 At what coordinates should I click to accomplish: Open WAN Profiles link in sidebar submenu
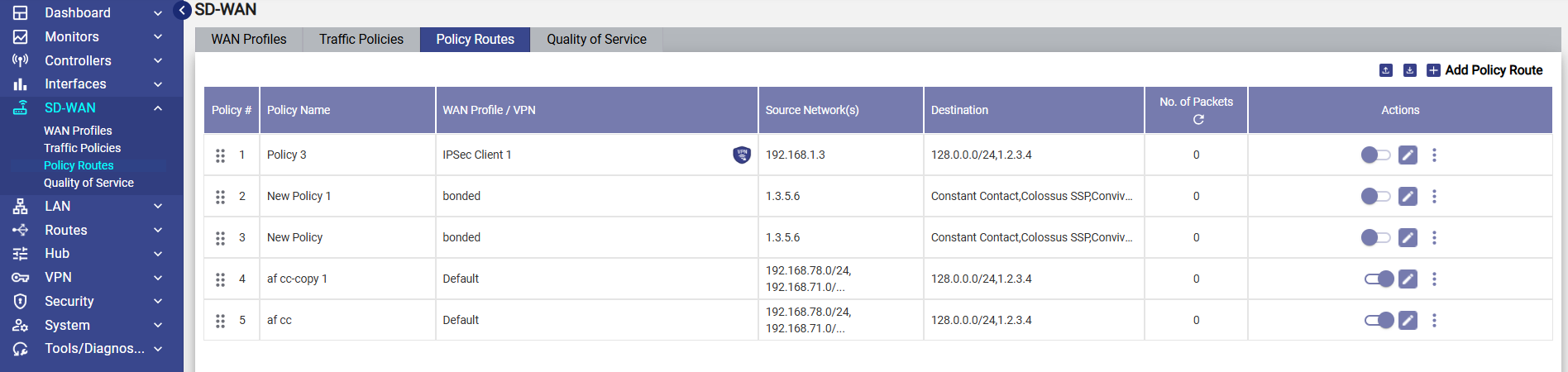coord(78,131)
